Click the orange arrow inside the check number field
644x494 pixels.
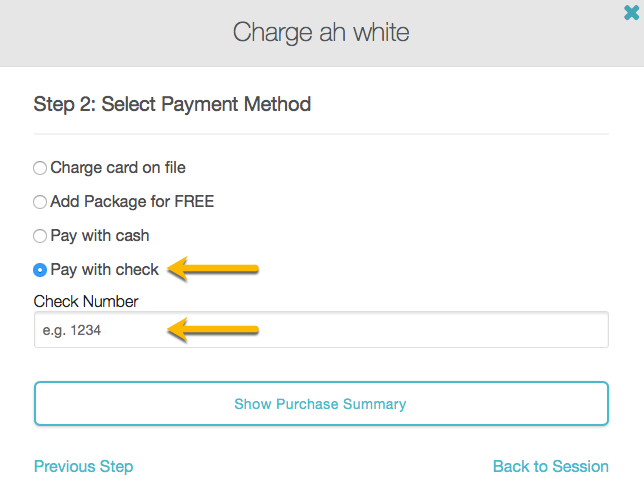pos(214,329)
